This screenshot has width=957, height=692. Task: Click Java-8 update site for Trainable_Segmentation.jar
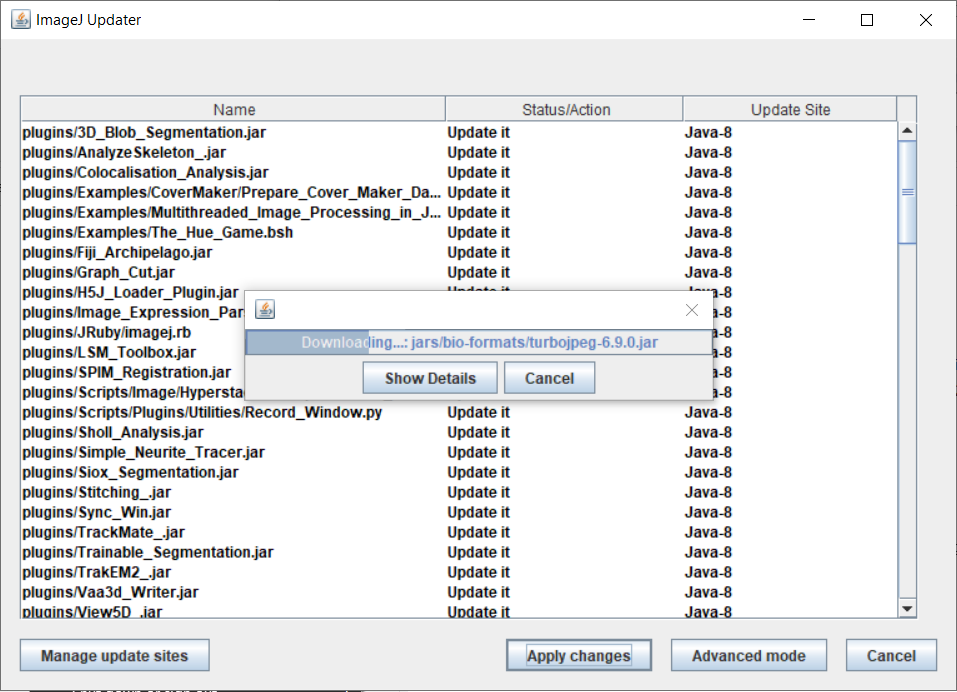tap(708, 552)
